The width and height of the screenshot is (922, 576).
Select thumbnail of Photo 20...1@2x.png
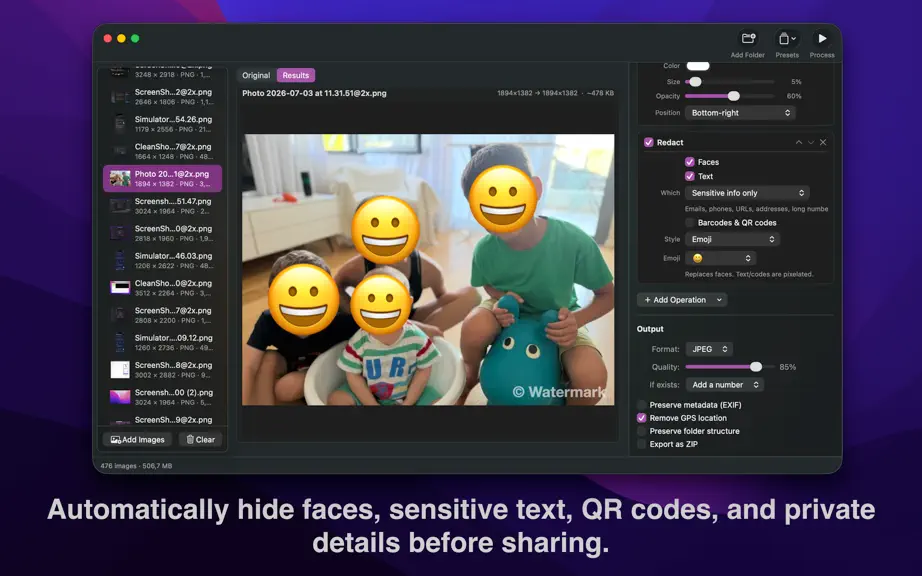point(120,179)
